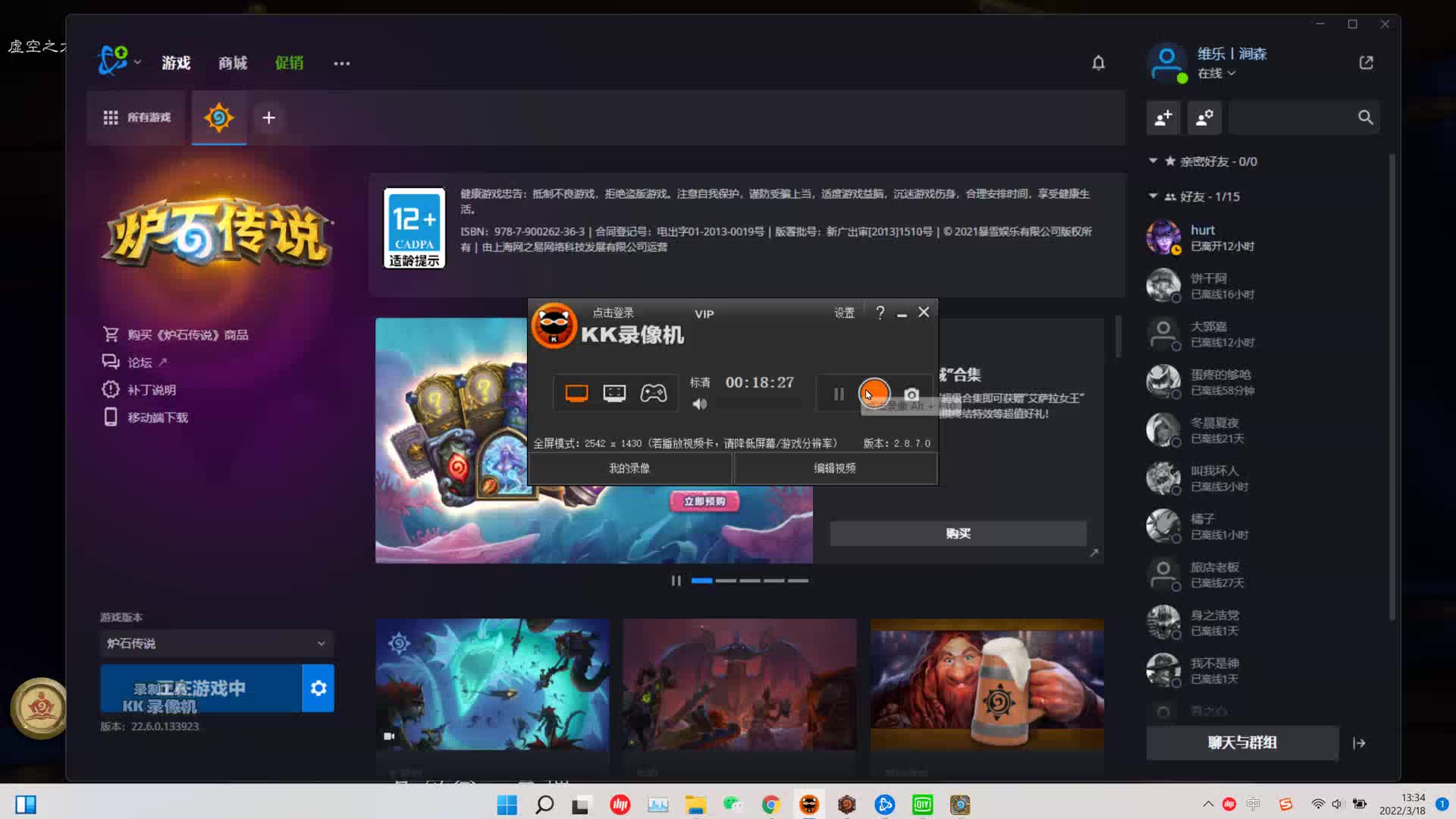Open the dragon news thumbnail in middle

[740, 685]
